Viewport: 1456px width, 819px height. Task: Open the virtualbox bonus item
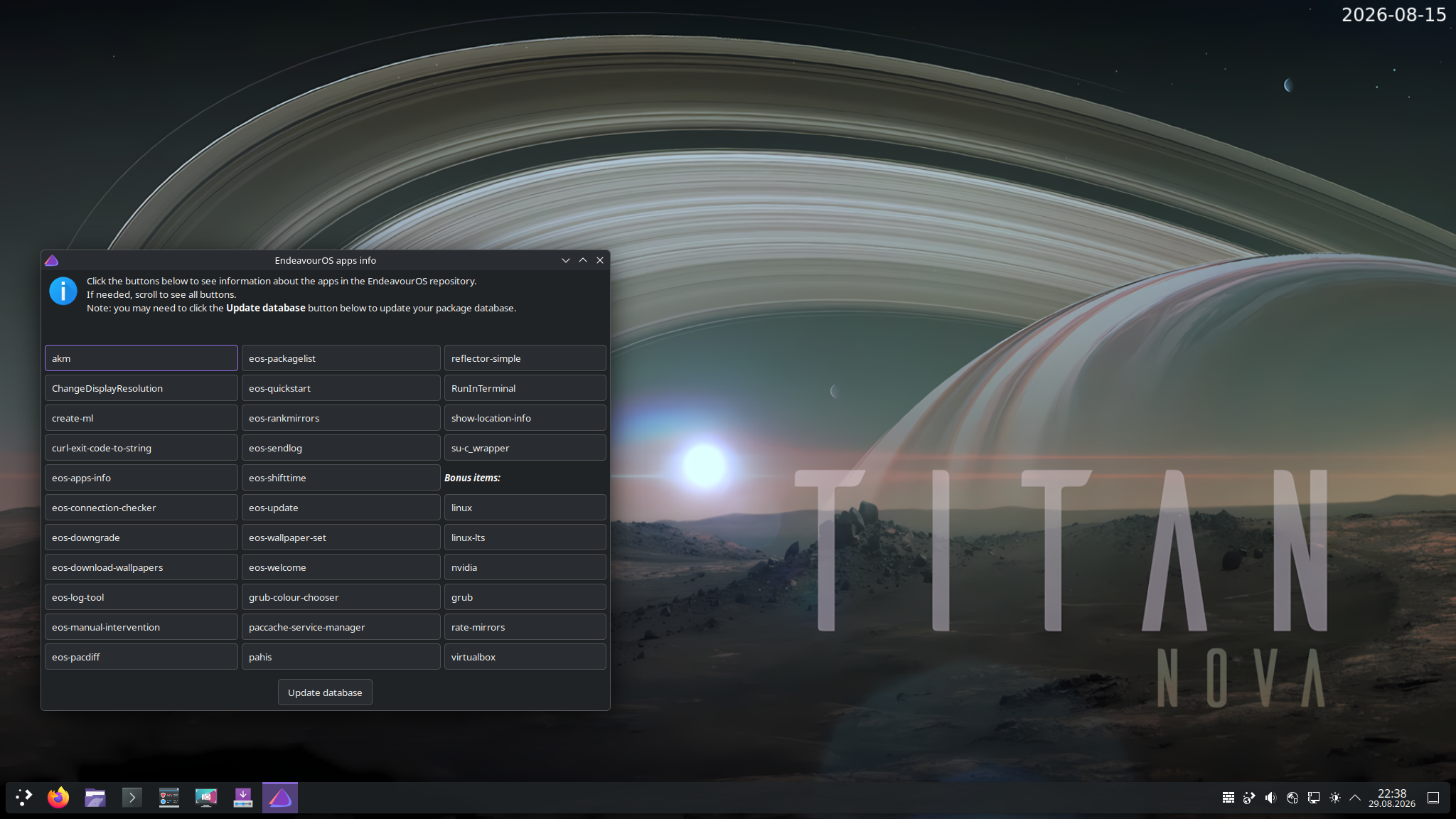click(x=525, y=657)
